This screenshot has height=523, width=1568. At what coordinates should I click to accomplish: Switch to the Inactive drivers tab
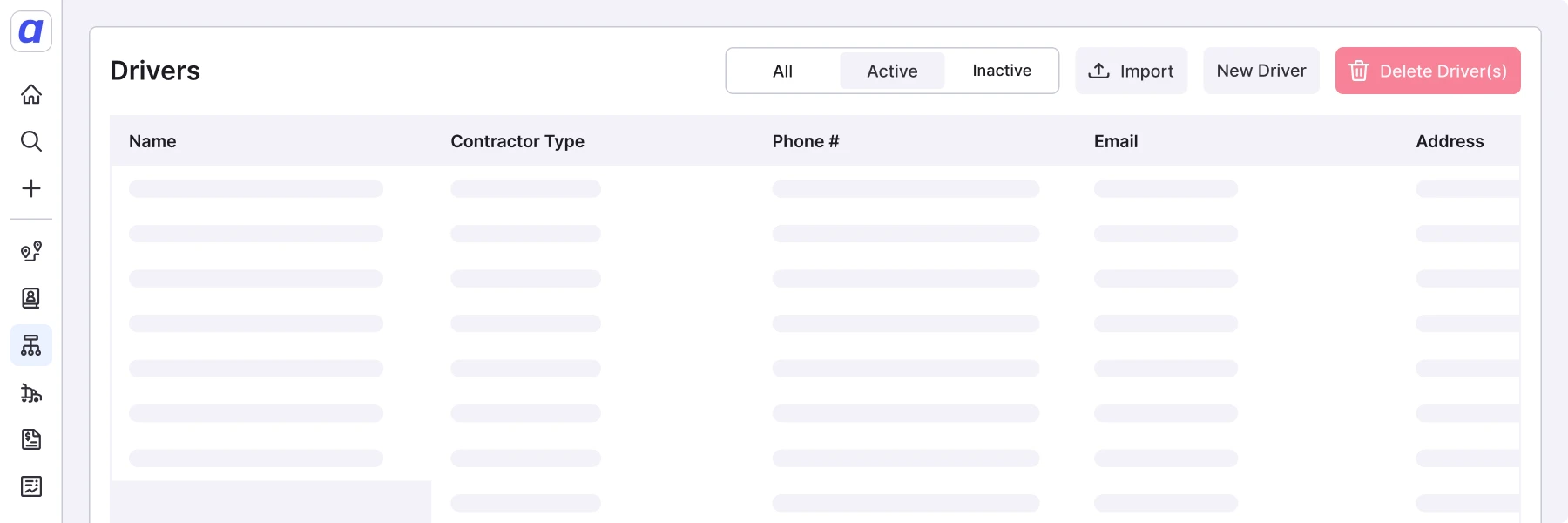click(1002, 71)
